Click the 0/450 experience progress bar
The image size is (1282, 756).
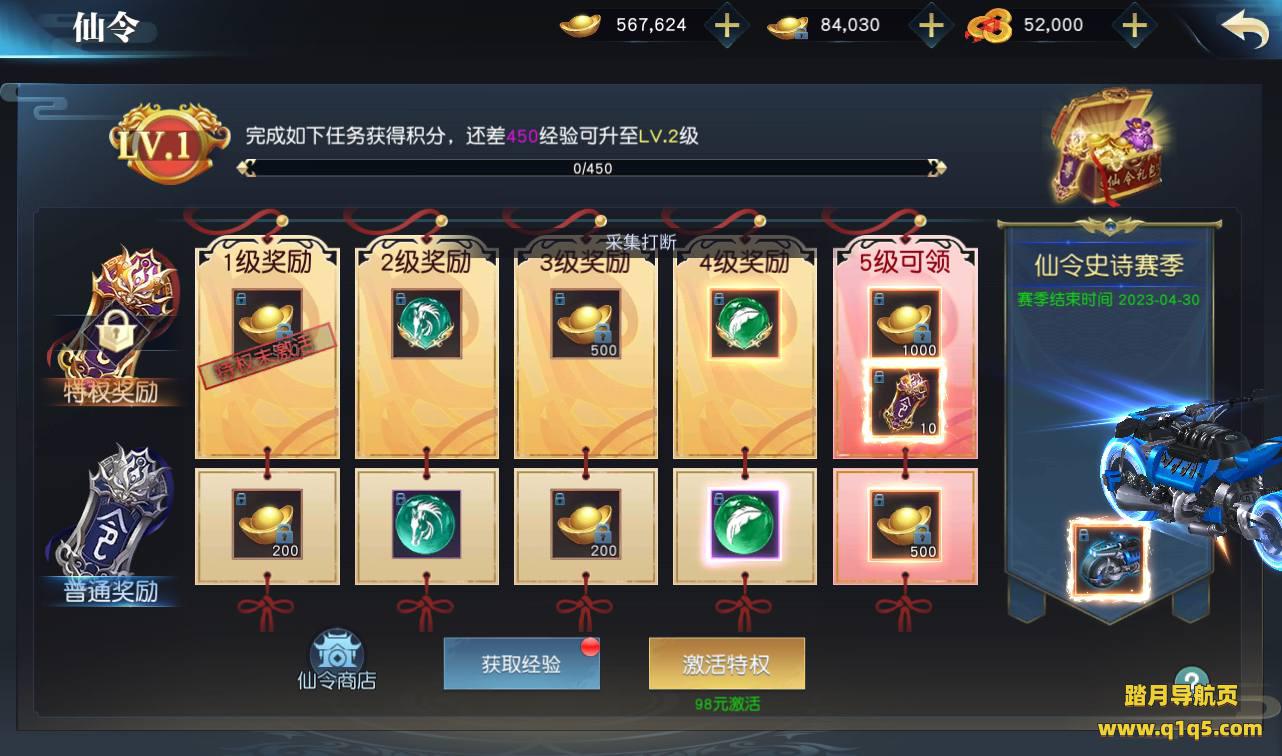click(x=592, y=168)
